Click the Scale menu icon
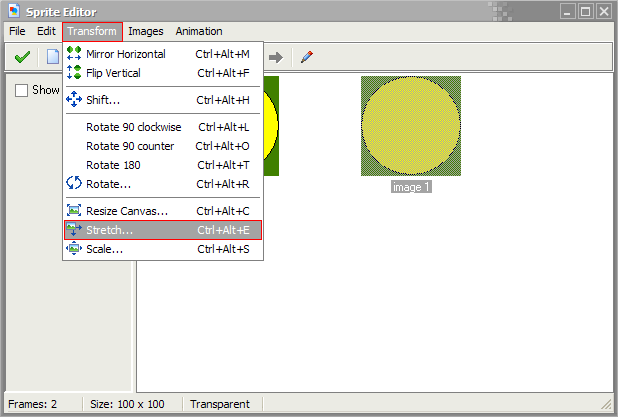Viewport: 618px width, 417px height. pyautogui.click(x=74, y=249)
